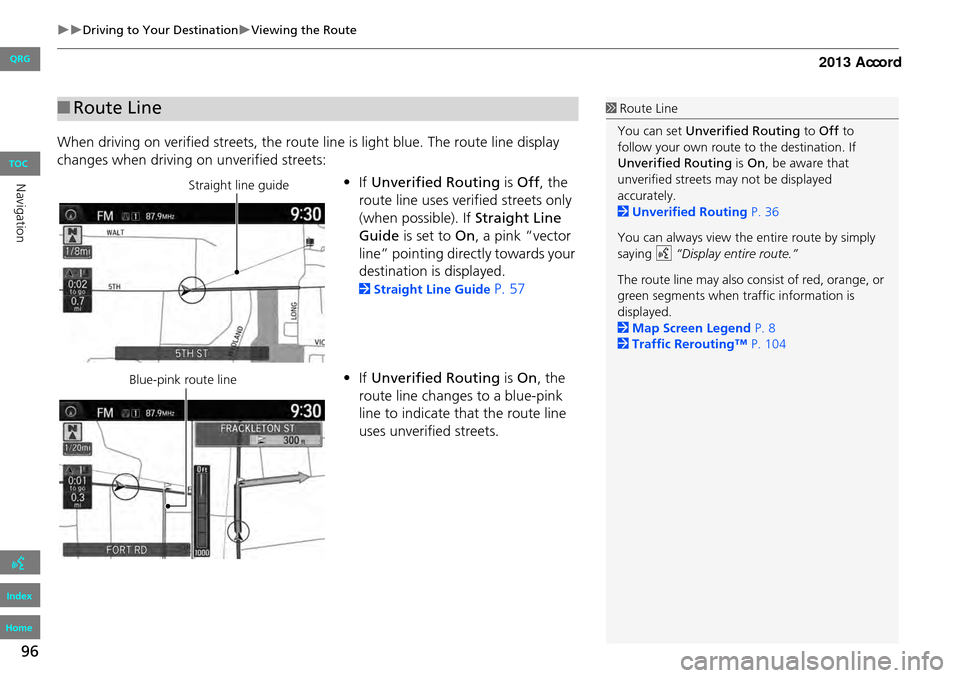Click the 5TH ST map screenshot
This screenshot has height=678, width=960.
pos(192,282)
